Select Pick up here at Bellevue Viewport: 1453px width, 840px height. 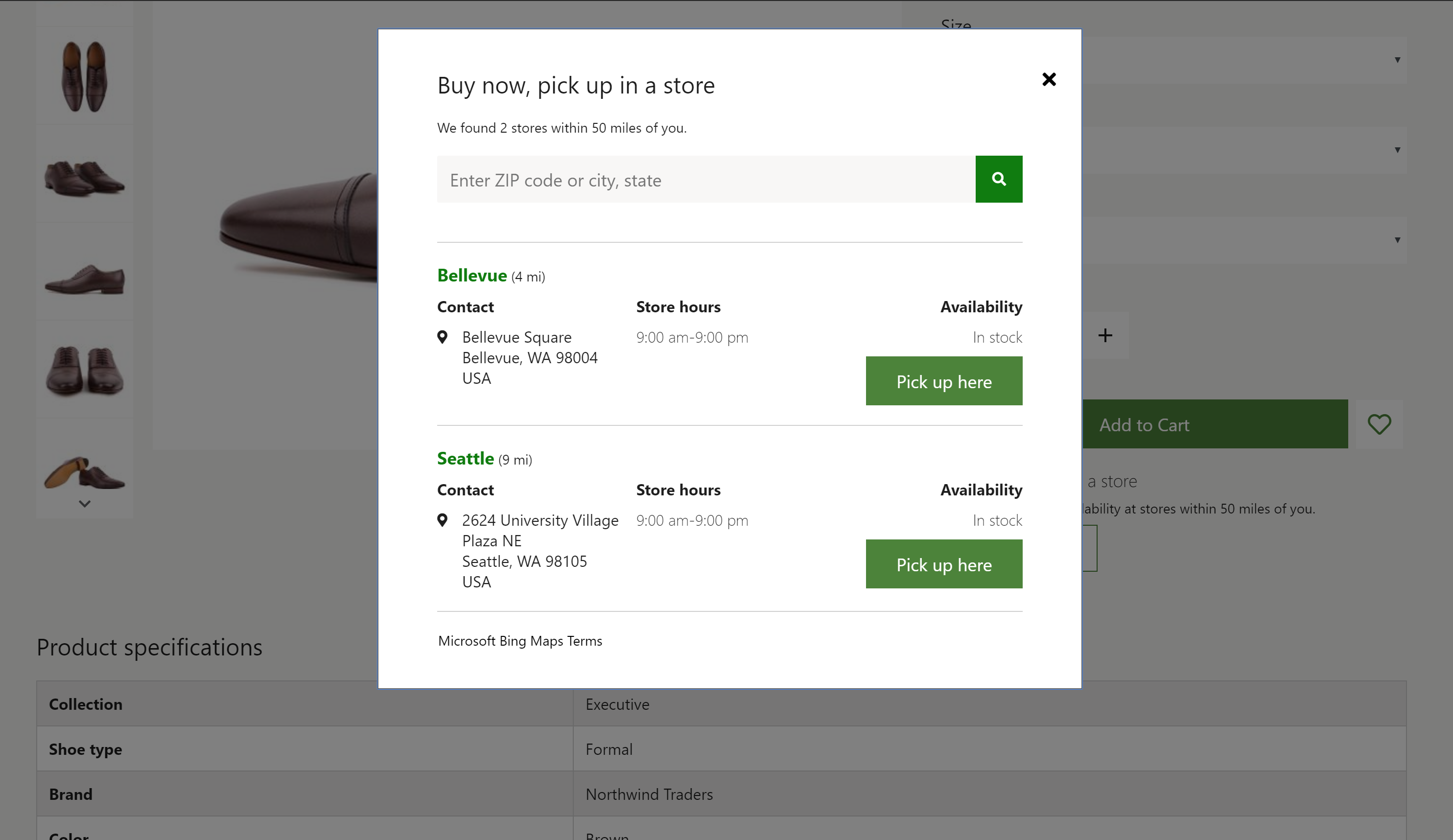[x=944, y=382]
